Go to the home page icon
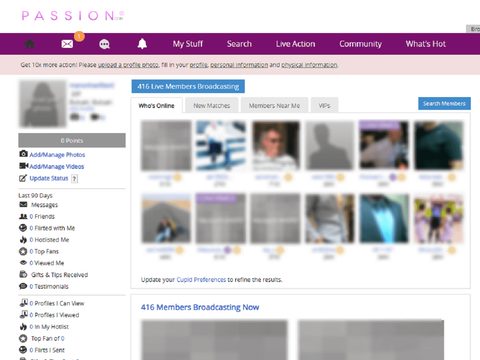480x360 pixels. click(29, 44)
